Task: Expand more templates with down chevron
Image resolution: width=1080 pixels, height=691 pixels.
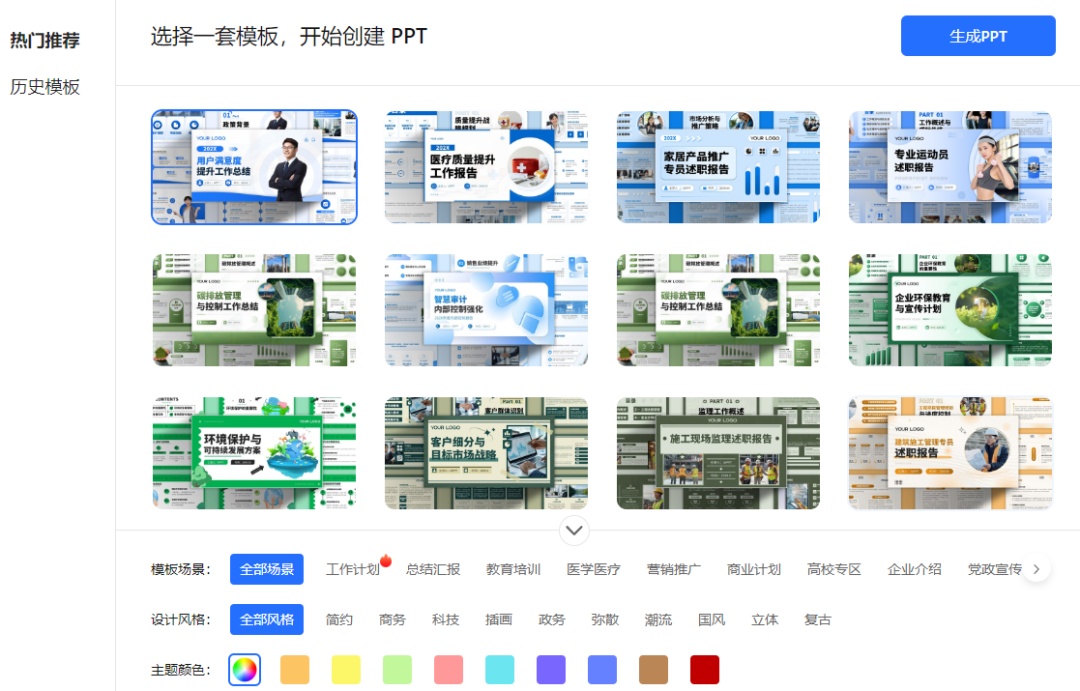Action: 574,530
